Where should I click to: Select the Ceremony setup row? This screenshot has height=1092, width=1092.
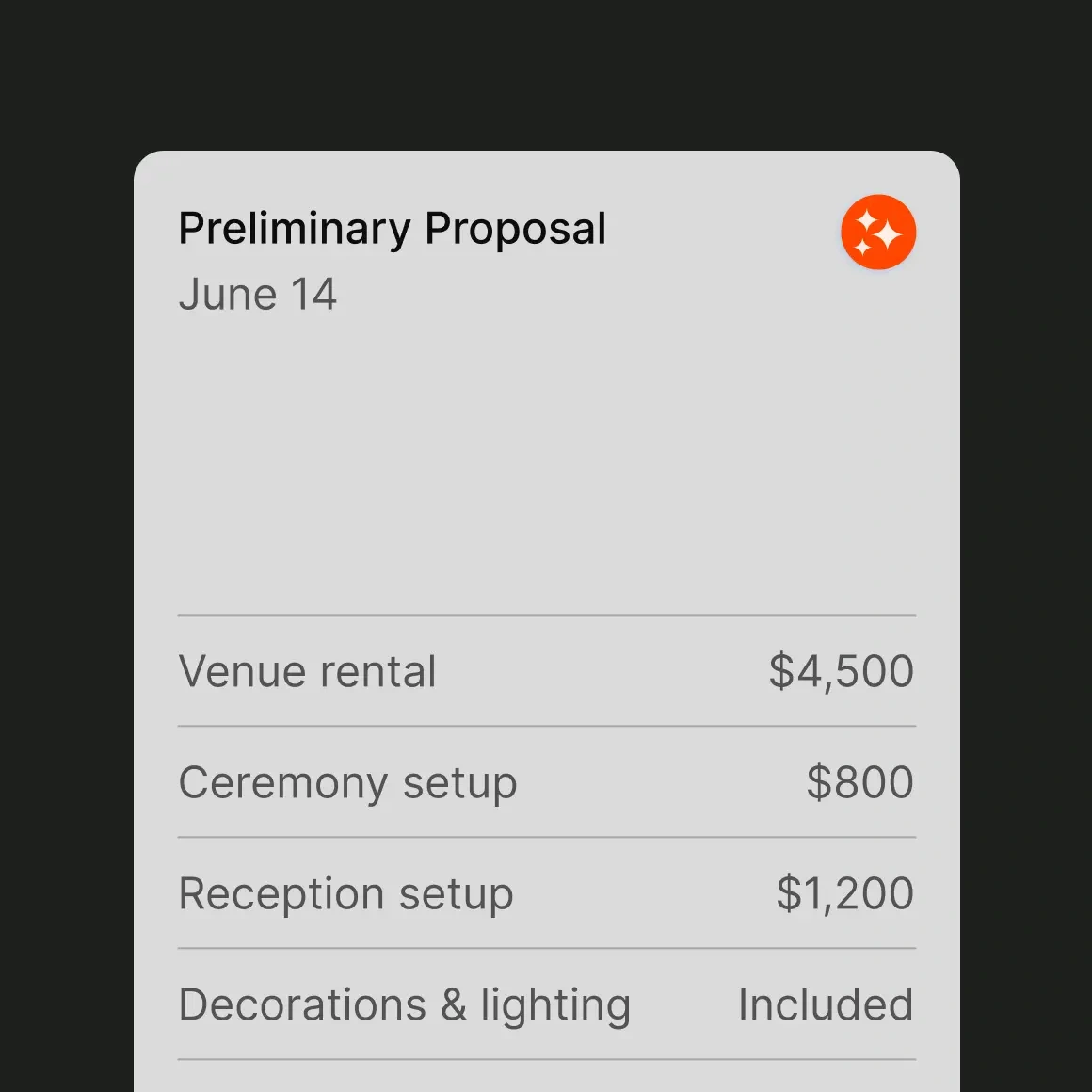pos(348,781)
